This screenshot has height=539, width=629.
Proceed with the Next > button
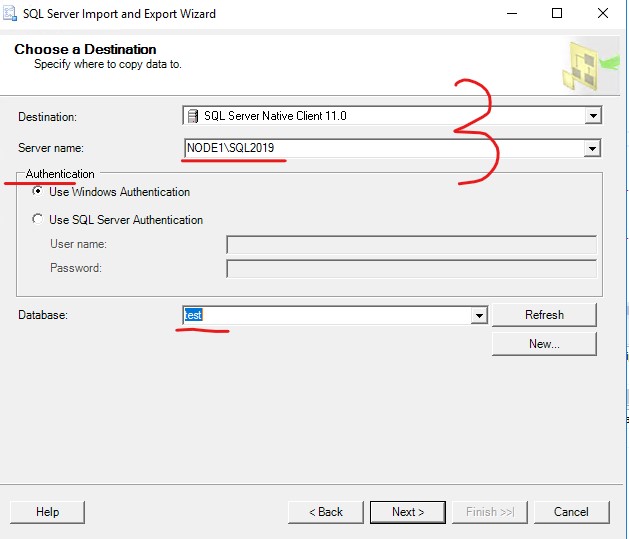(x=408, y=512)
